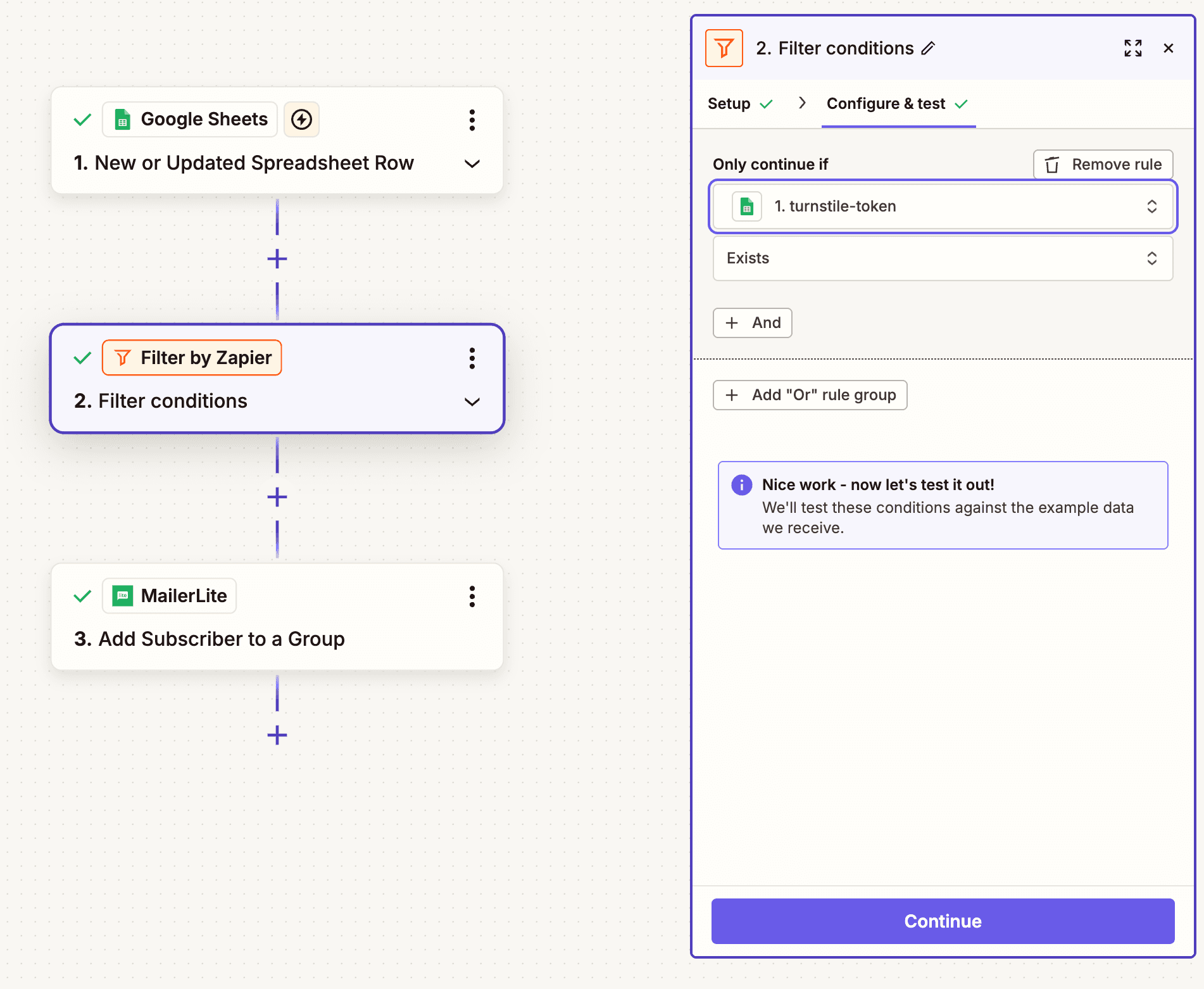Screen dimensions: 1204x989
Task: Switch to the Configure & test tab
Action: [898, 104]
